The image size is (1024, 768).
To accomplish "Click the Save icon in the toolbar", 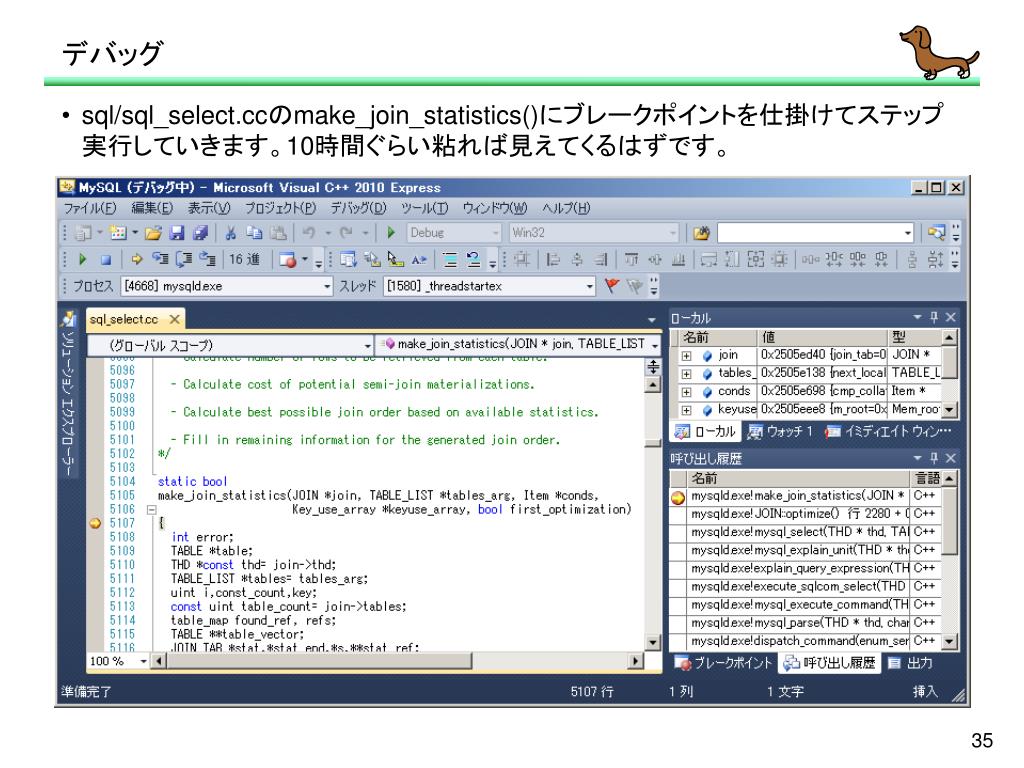I will [176, 232].
